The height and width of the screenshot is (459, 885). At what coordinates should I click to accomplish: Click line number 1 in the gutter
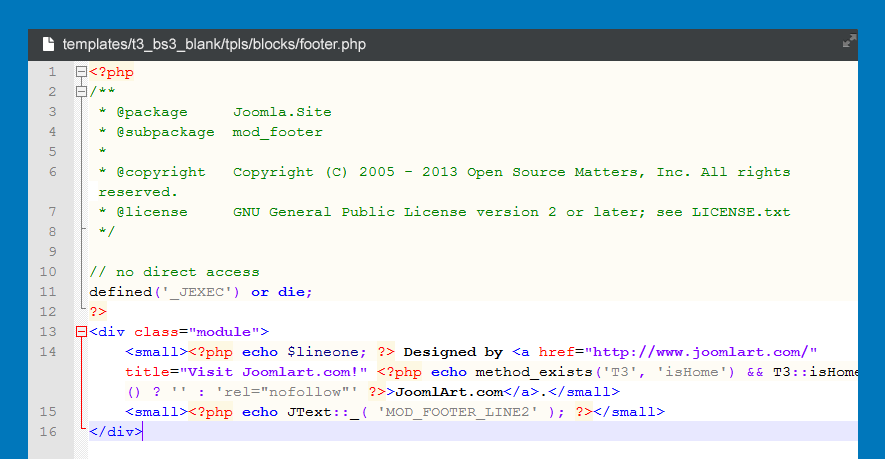pos(52,72)
